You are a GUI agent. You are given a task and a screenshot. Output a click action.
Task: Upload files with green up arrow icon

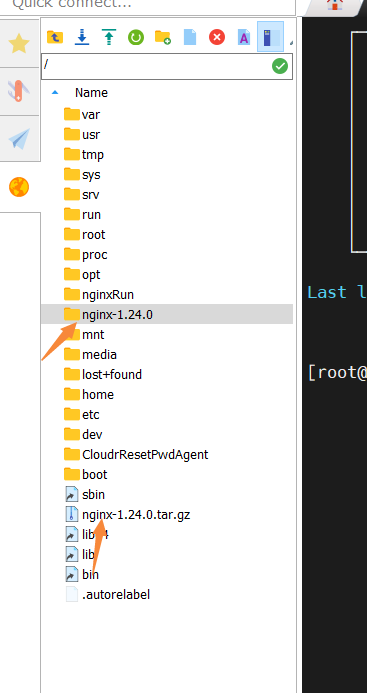[109, 37]
